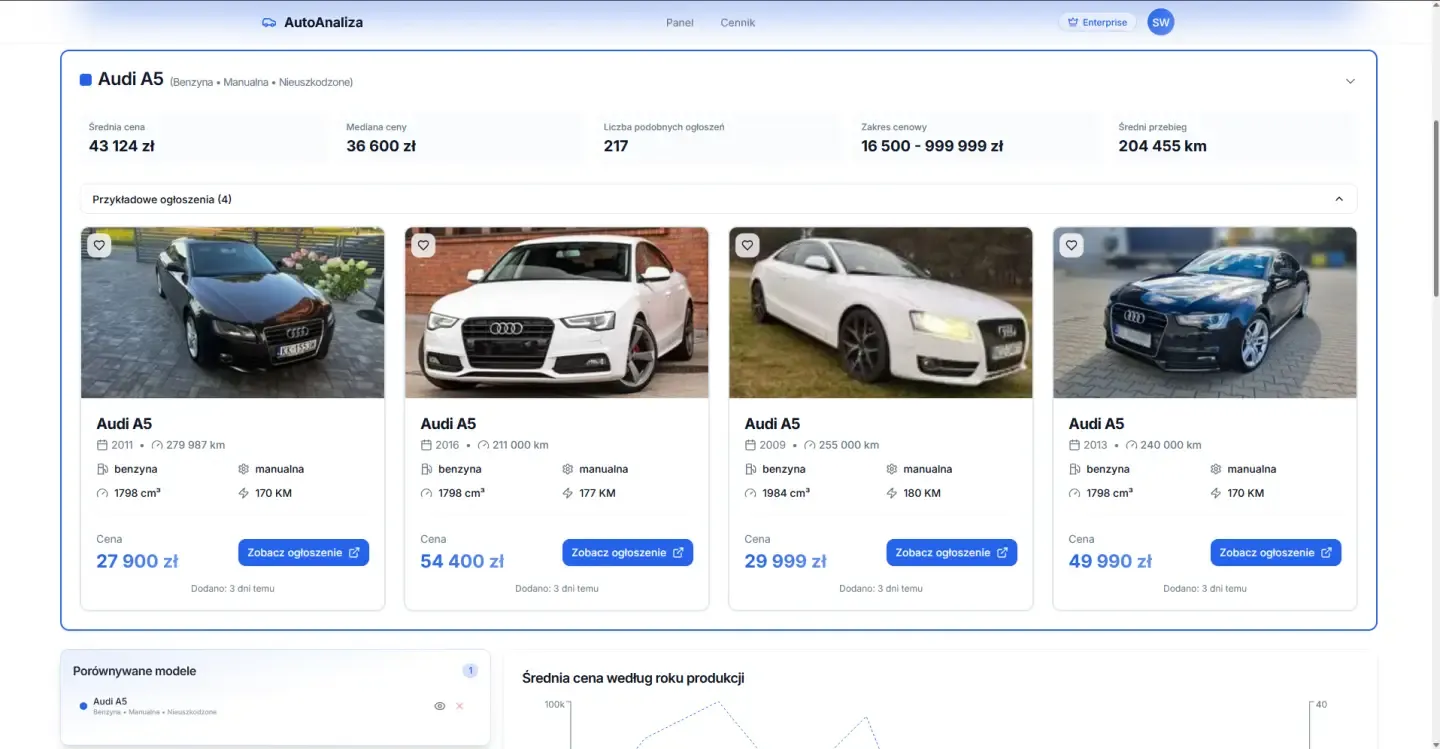Click gearbox icon in the 2011 card
Image resolution: width=1440 pixels, height=749 pixels.
point(243,469)
